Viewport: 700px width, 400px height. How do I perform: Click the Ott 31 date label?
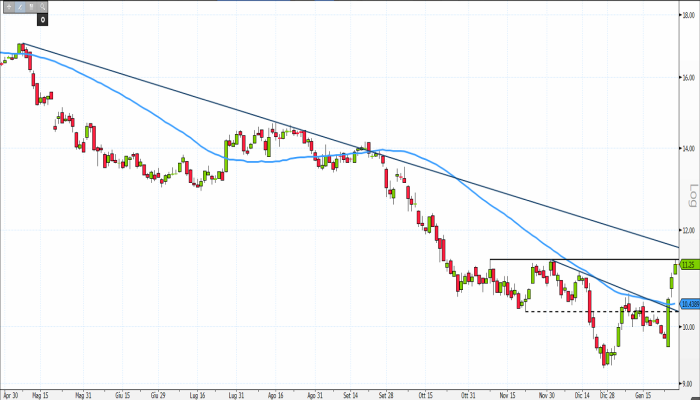coord(468,395)
